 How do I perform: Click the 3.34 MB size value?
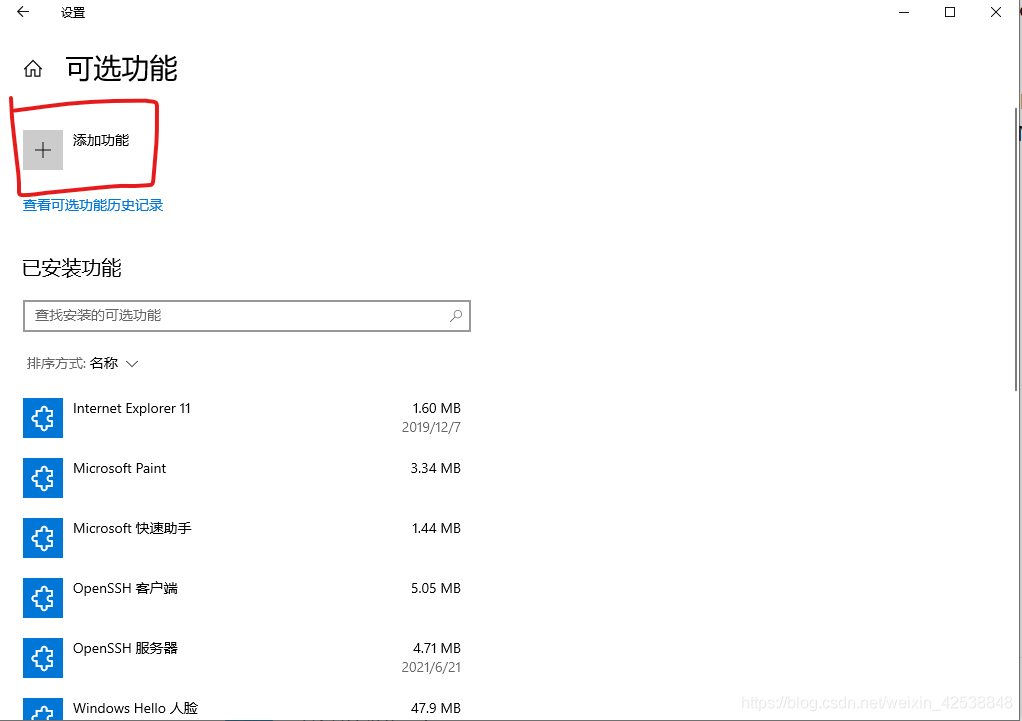coord(435,468)
